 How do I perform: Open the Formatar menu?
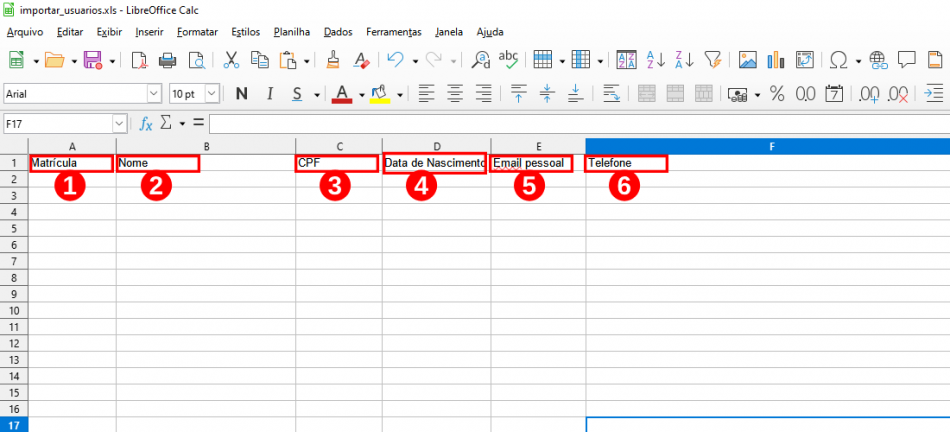coord(198,32)
